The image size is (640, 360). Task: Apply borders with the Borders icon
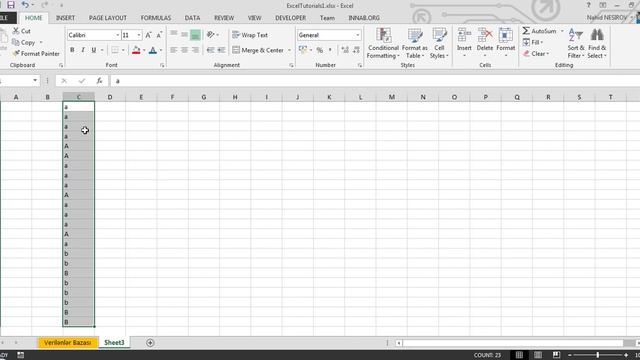tap(115, 50)
